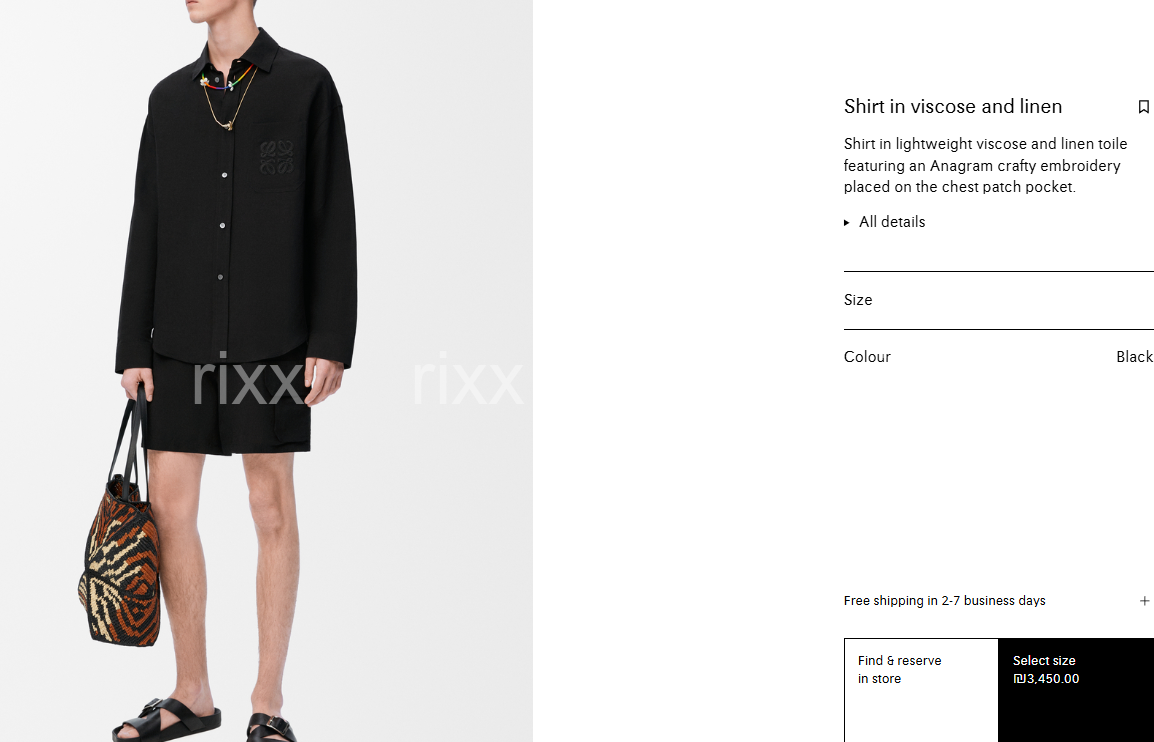
Task: Open the model product photo
Action: 266,371
